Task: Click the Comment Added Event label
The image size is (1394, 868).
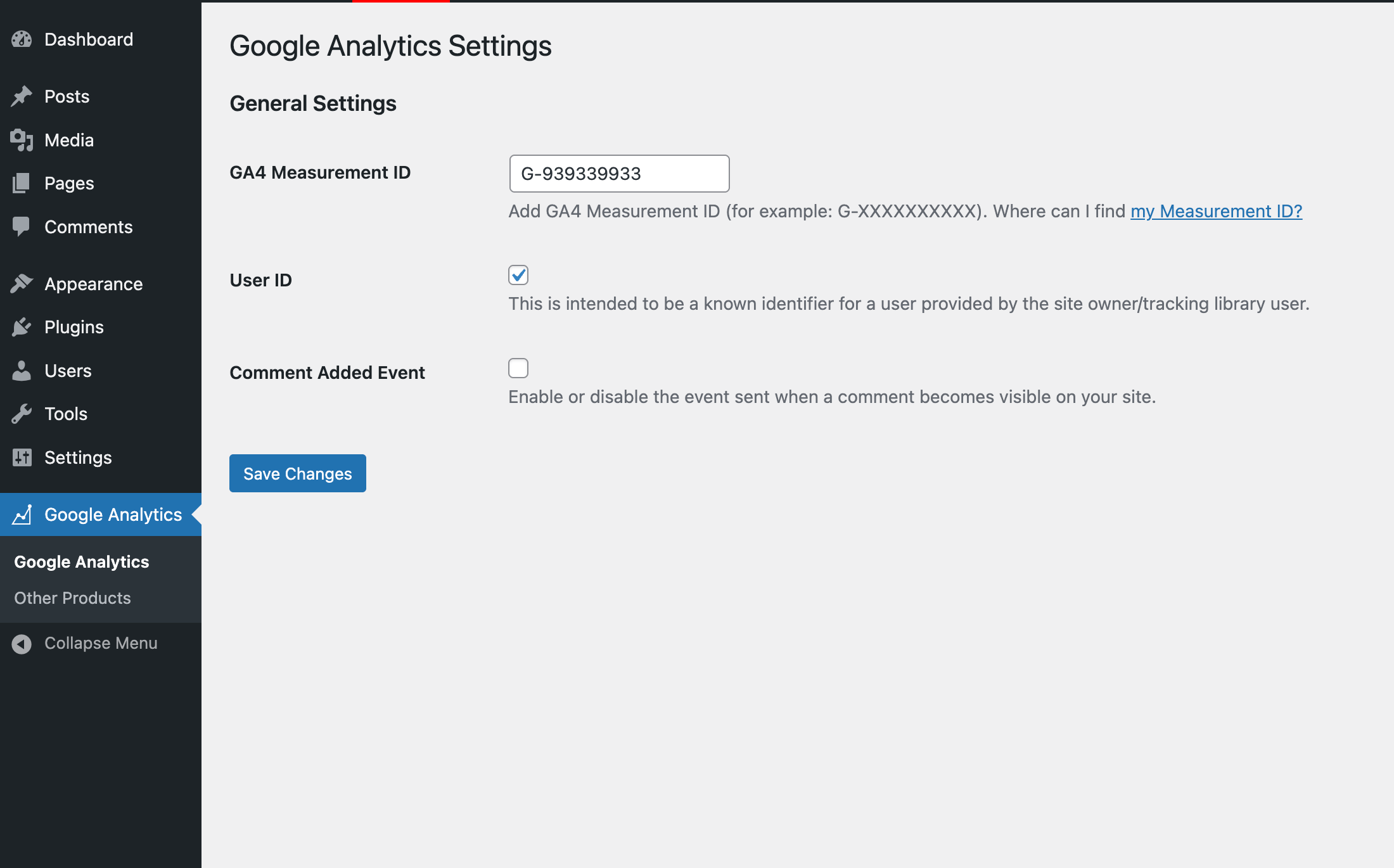Action: 327,373
